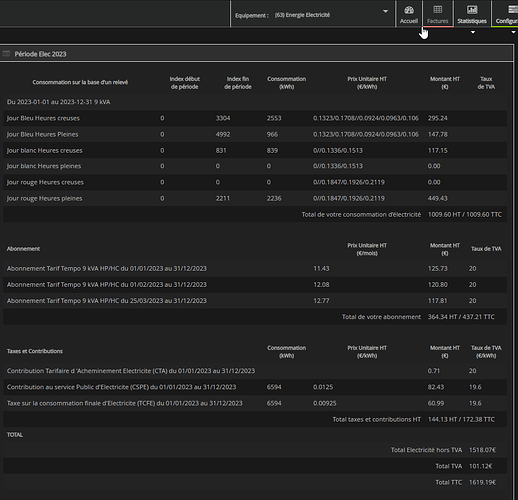
Task: Click index fin value 3304
Action: pos(223,118)
